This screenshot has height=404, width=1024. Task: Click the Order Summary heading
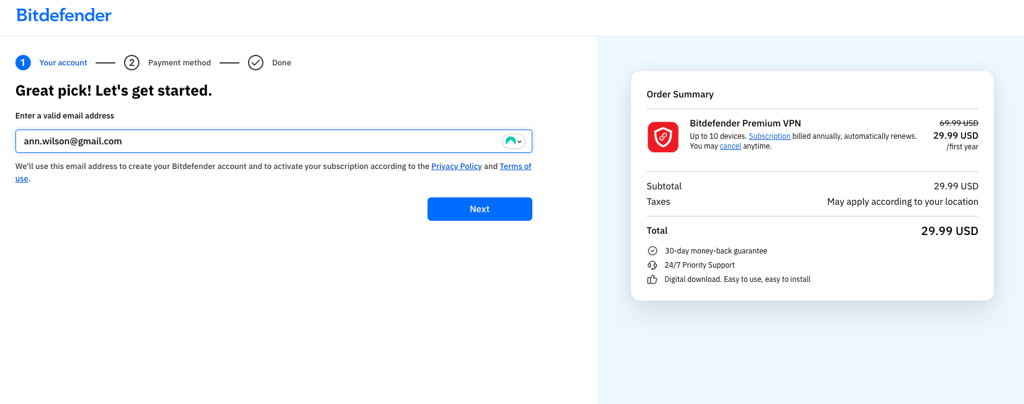(x=680, y=94)
